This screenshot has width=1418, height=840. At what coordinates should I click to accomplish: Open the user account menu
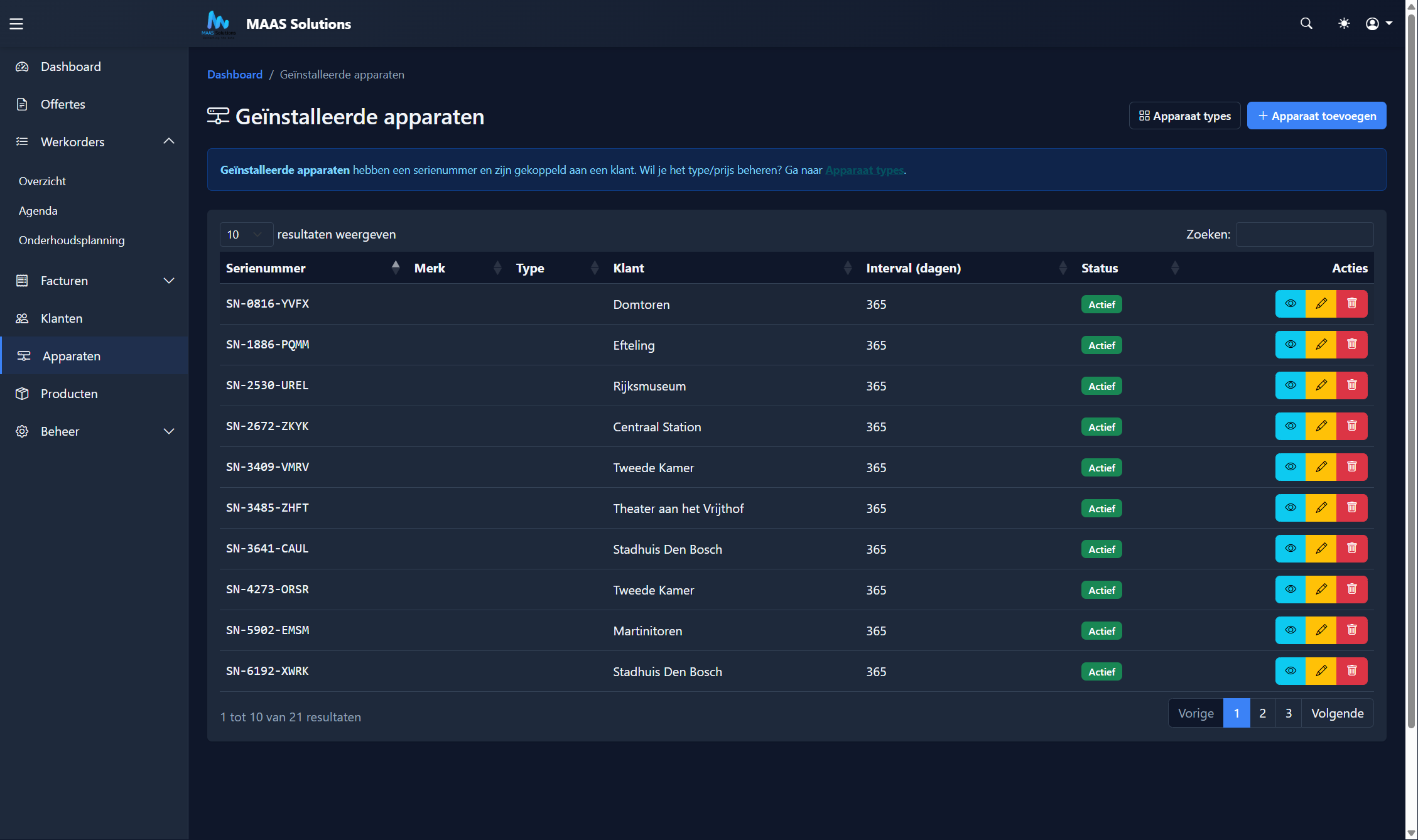coord(1378,24)
